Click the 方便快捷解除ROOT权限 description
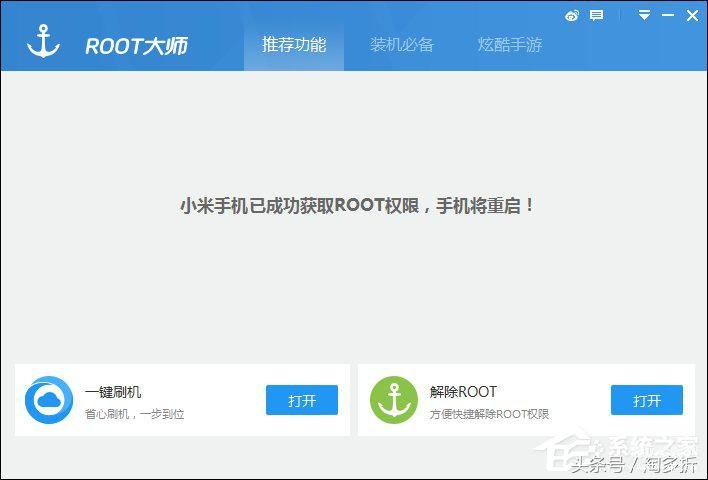The height and width of the screenshot is (480, 708). 489,414
